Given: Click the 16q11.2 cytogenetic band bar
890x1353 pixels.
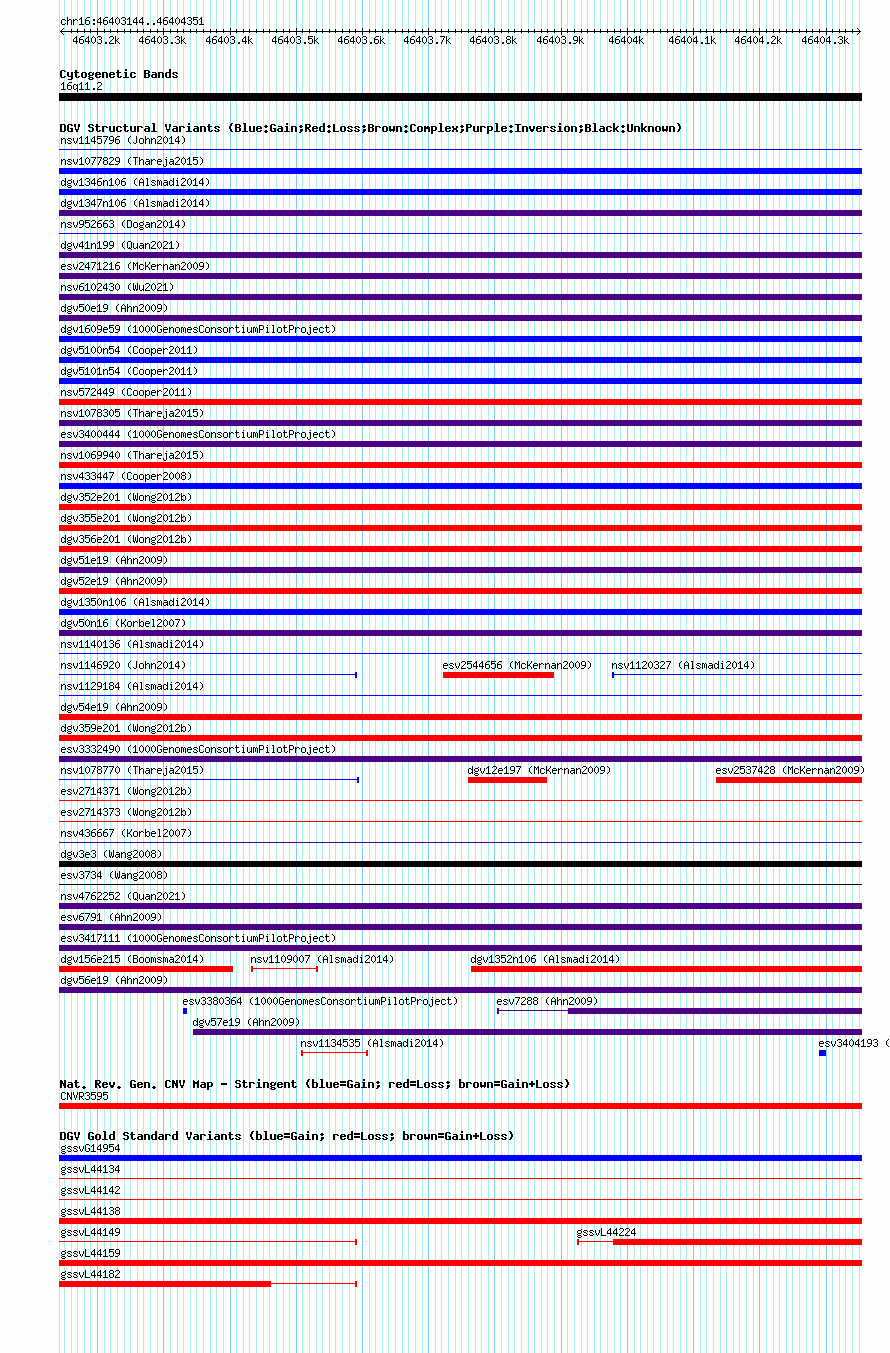Looking at the screenshot, I should [x=460, y=97].
